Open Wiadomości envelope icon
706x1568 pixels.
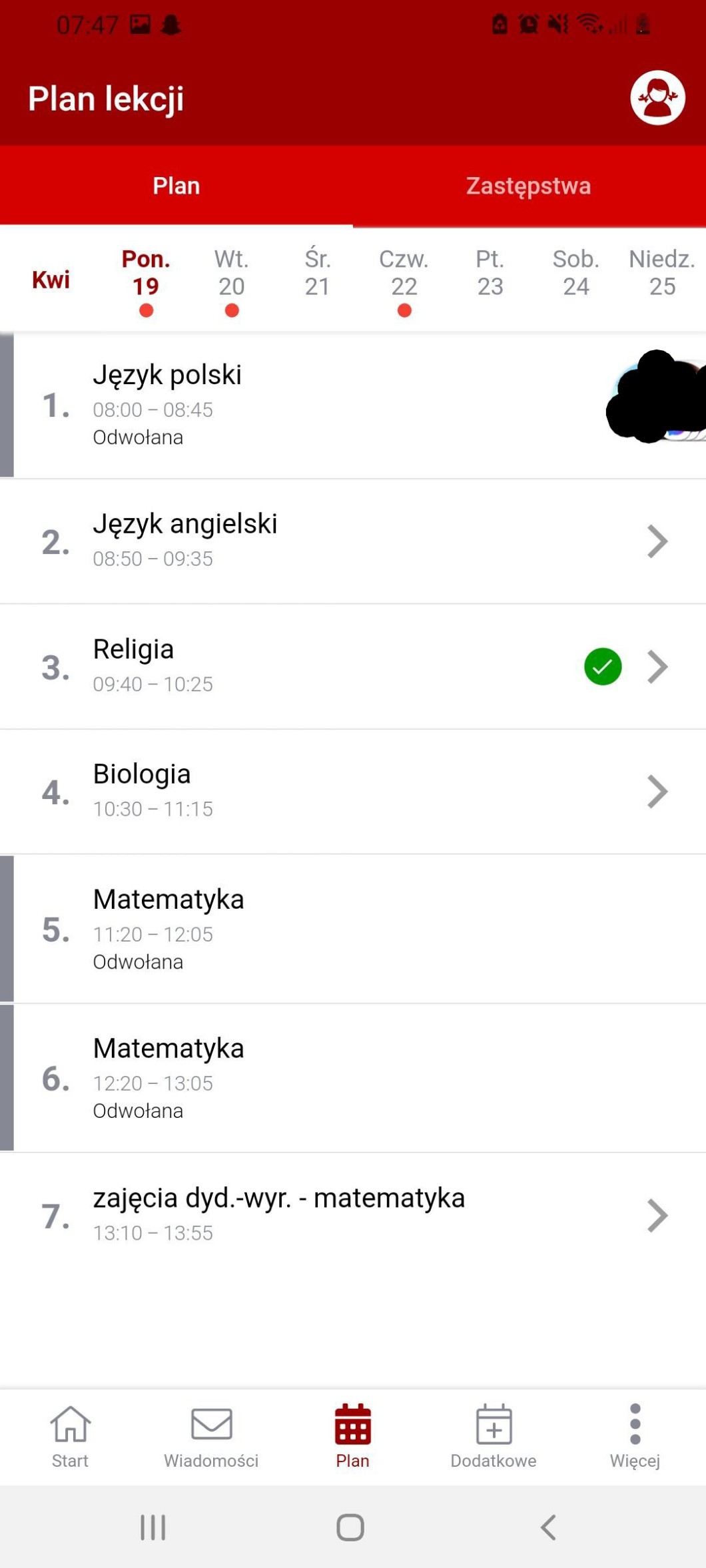(211, 1425)
